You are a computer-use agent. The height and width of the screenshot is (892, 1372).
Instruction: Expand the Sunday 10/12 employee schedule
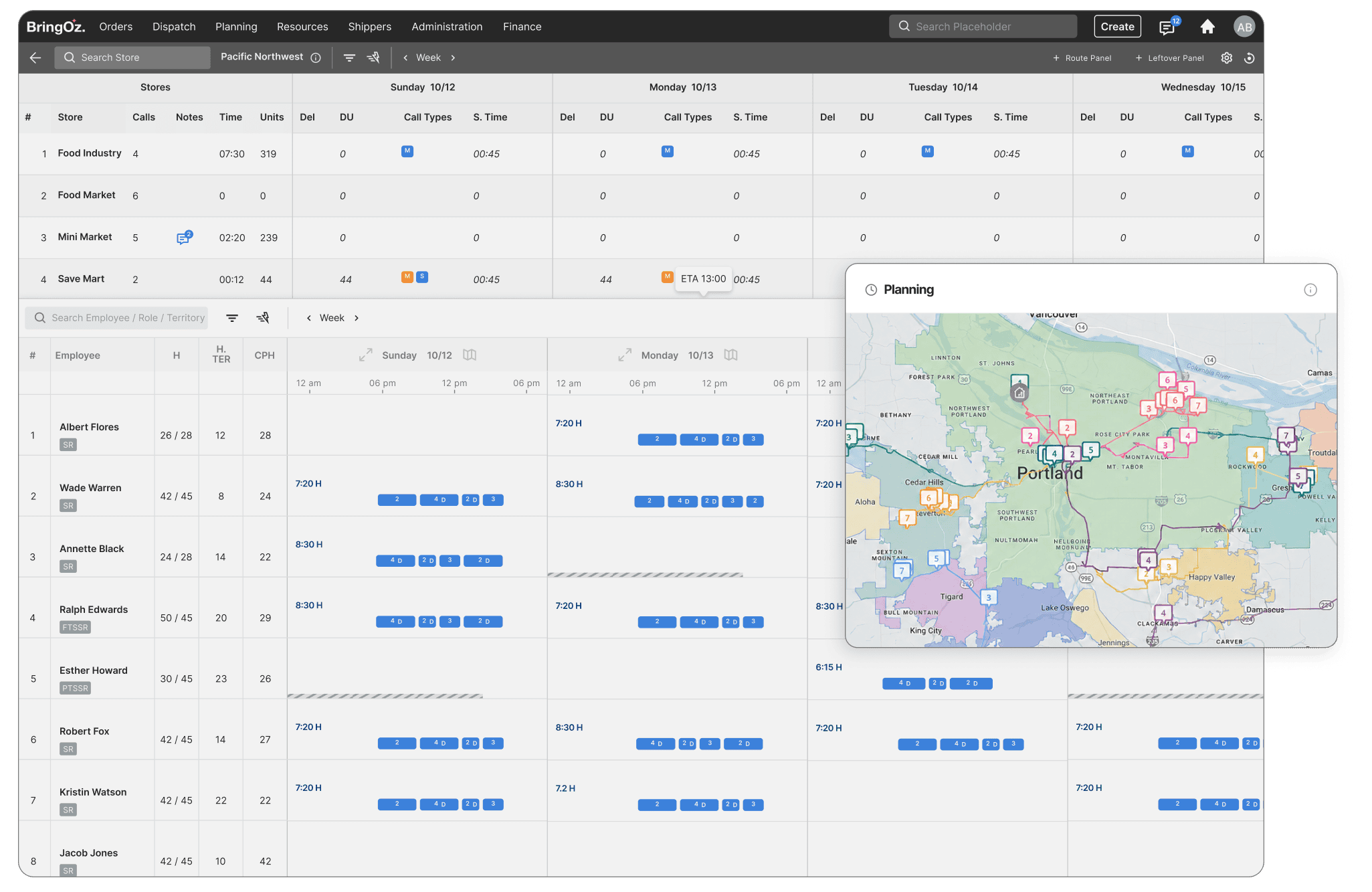[x=365, y=355]
